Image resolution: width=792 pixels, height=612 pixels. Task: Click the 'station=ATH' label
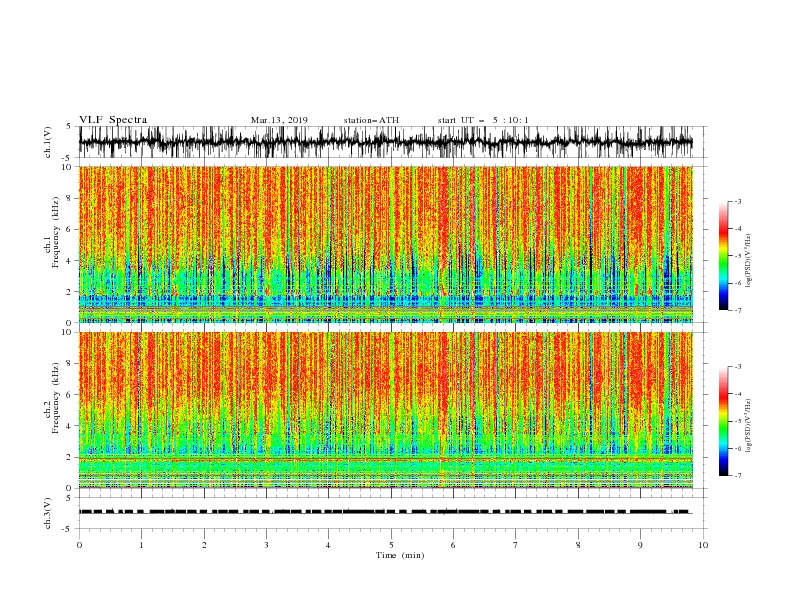371,120
